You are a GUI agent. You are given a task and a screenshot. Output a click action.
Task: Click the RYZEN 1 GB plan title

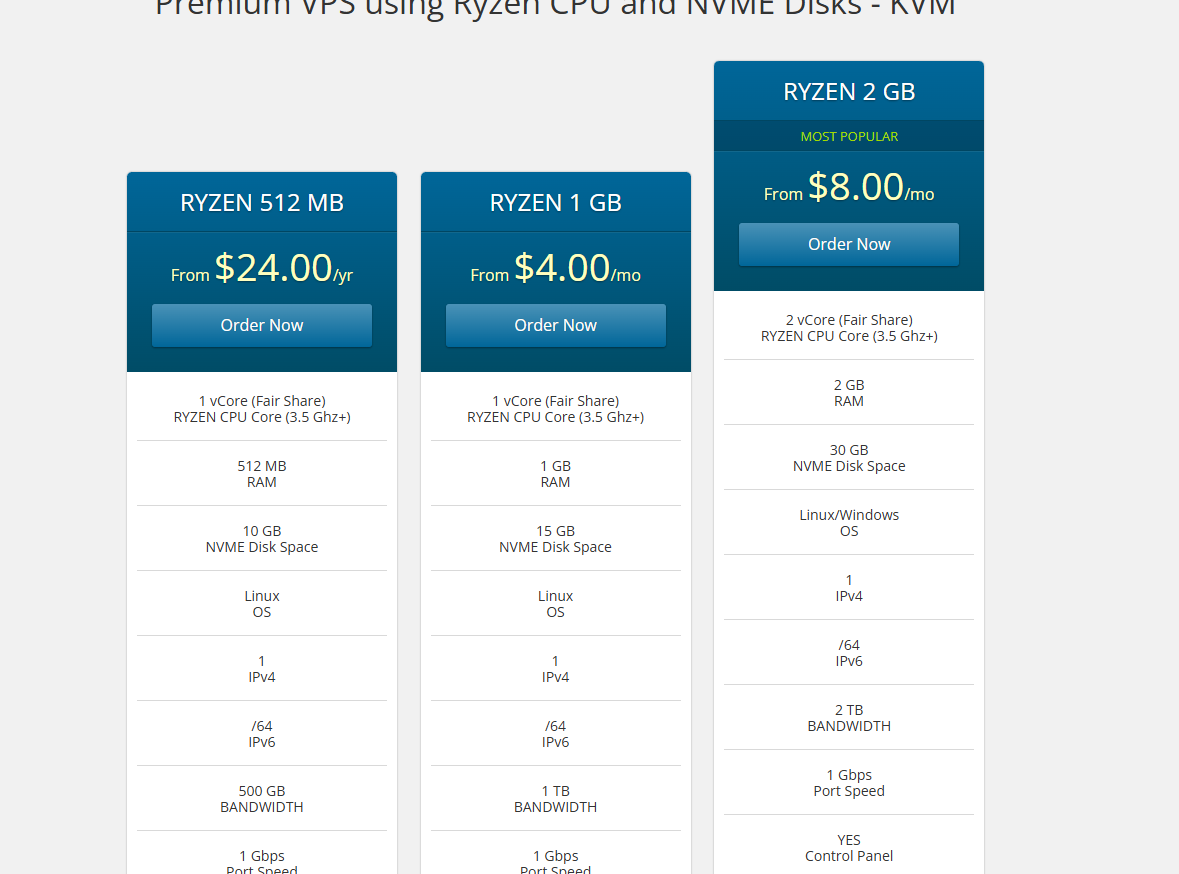(555, 203)
